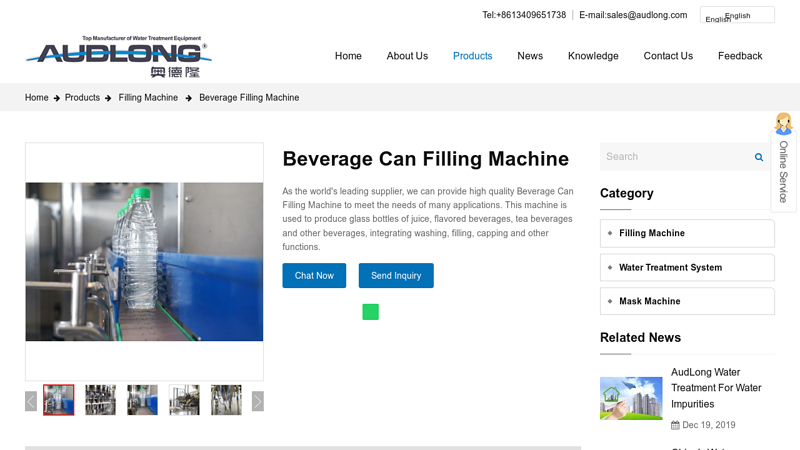
Task: Select the second product thumbnail
Action: coord(101,400)
